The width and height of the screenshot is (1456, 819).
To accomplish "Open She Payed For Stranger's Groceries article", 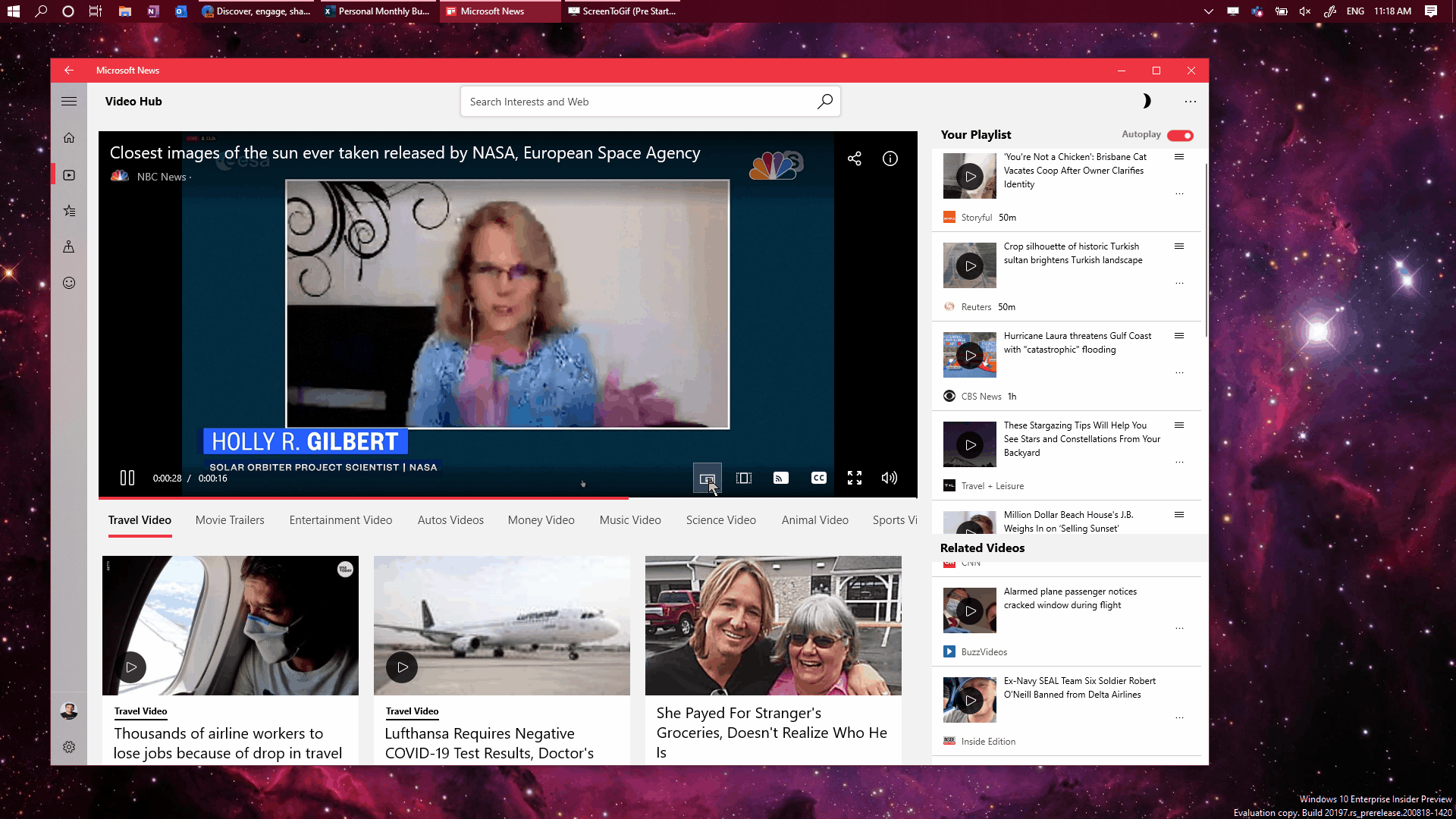I will coord(772,733).
